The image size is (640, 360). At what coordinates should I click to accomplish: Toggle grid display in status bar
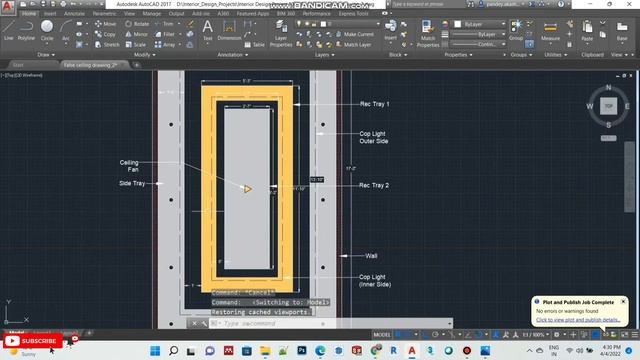click(x=398, y=335)
